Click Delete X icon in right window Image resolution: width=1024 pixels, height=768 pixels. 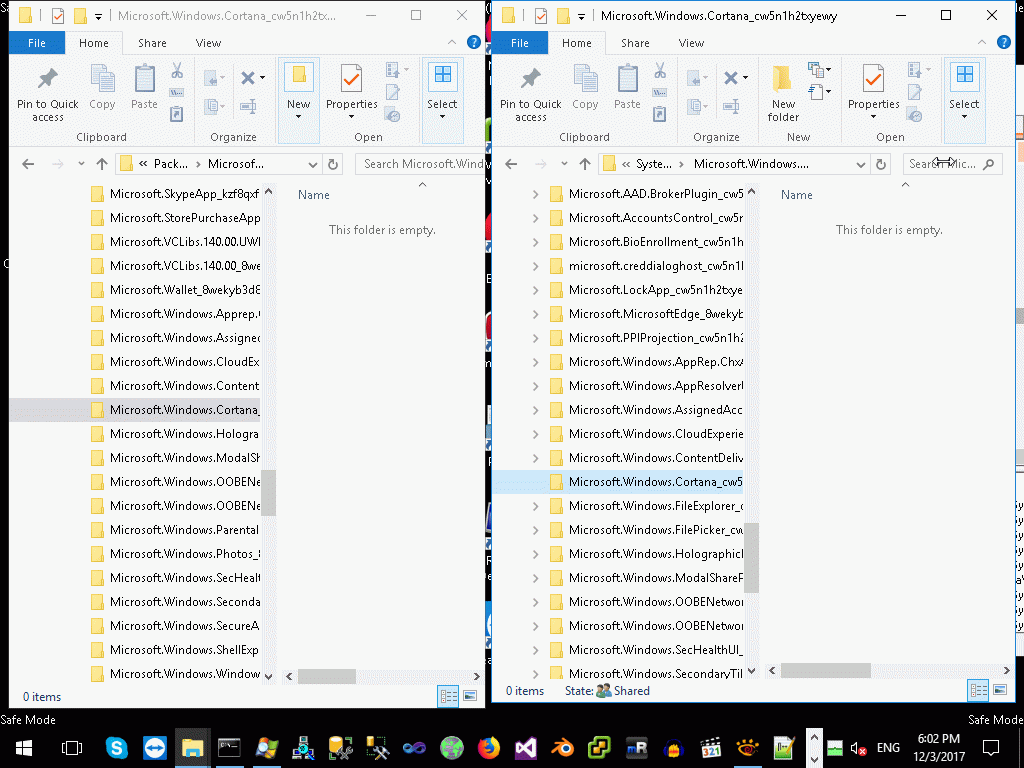point(731,78)
